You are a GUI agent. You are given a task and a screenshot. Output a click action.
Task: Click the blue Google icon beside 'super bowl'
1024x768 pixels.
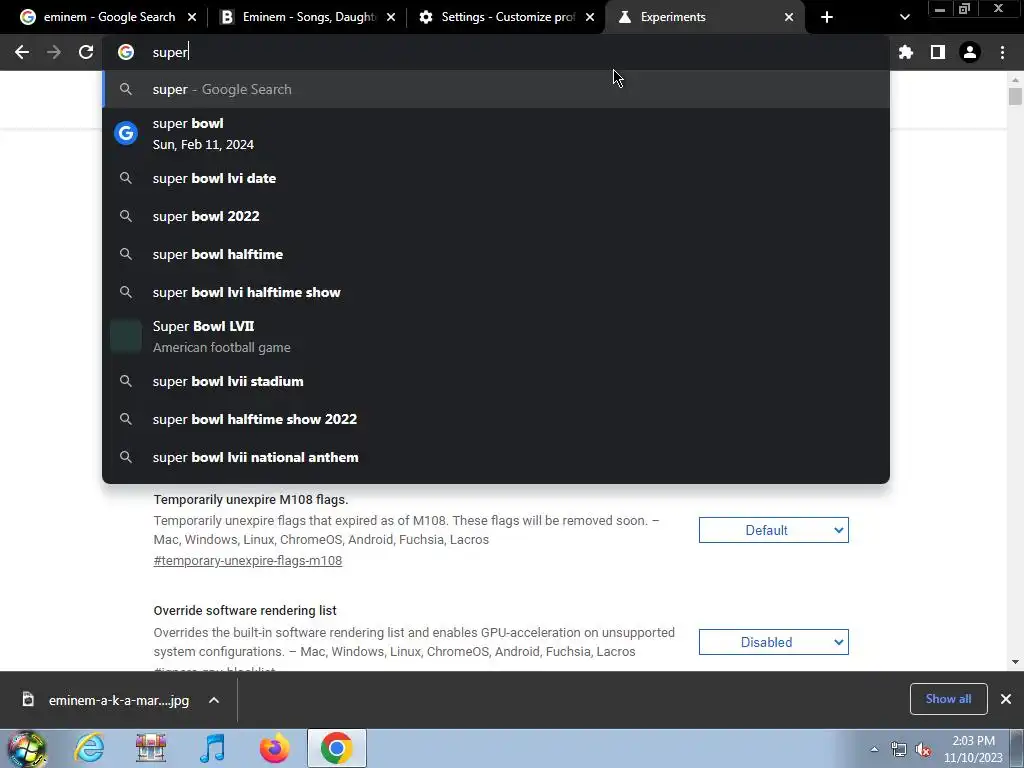(x=126, y=133)
